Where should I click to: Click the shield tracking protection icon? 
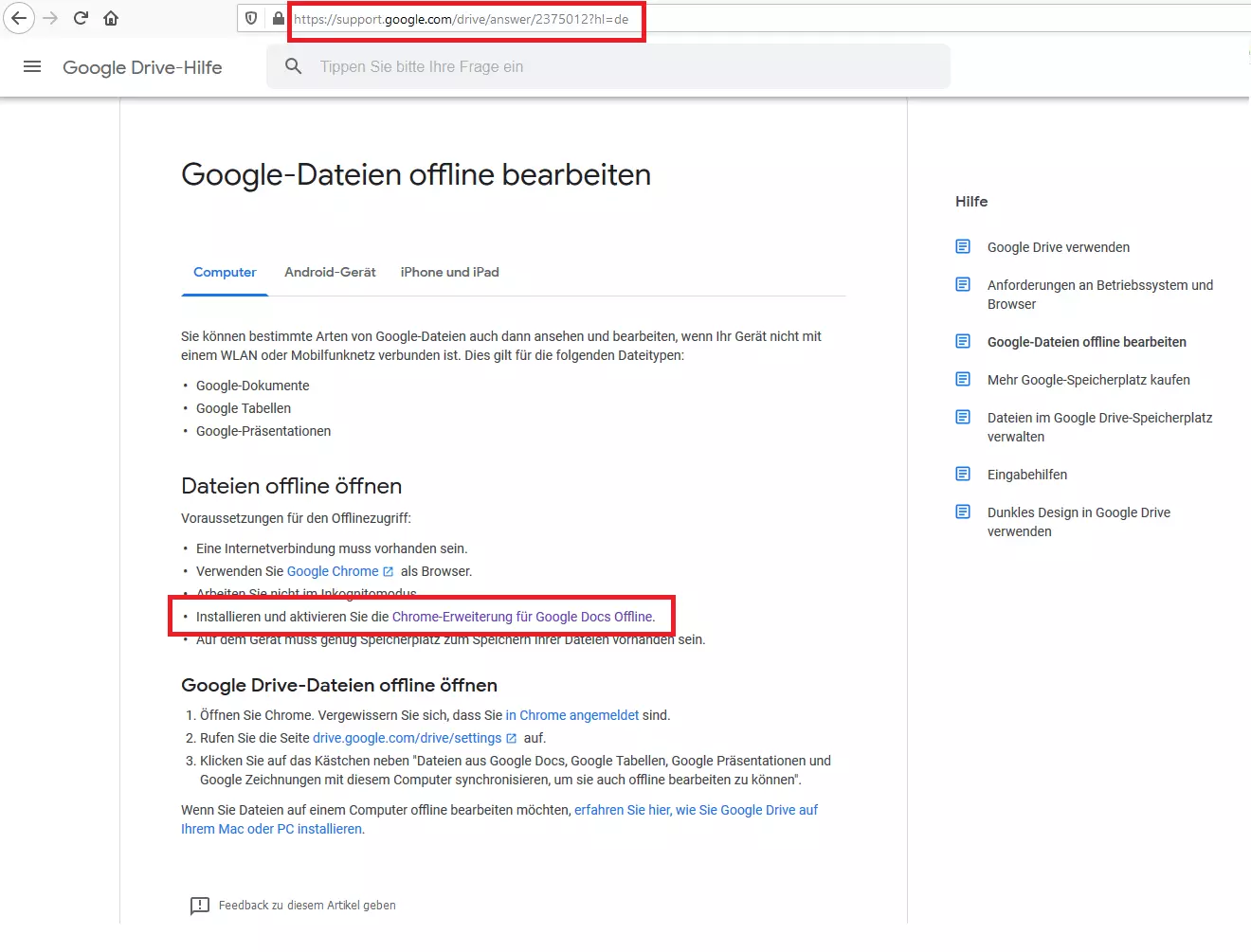pos(251,18)
